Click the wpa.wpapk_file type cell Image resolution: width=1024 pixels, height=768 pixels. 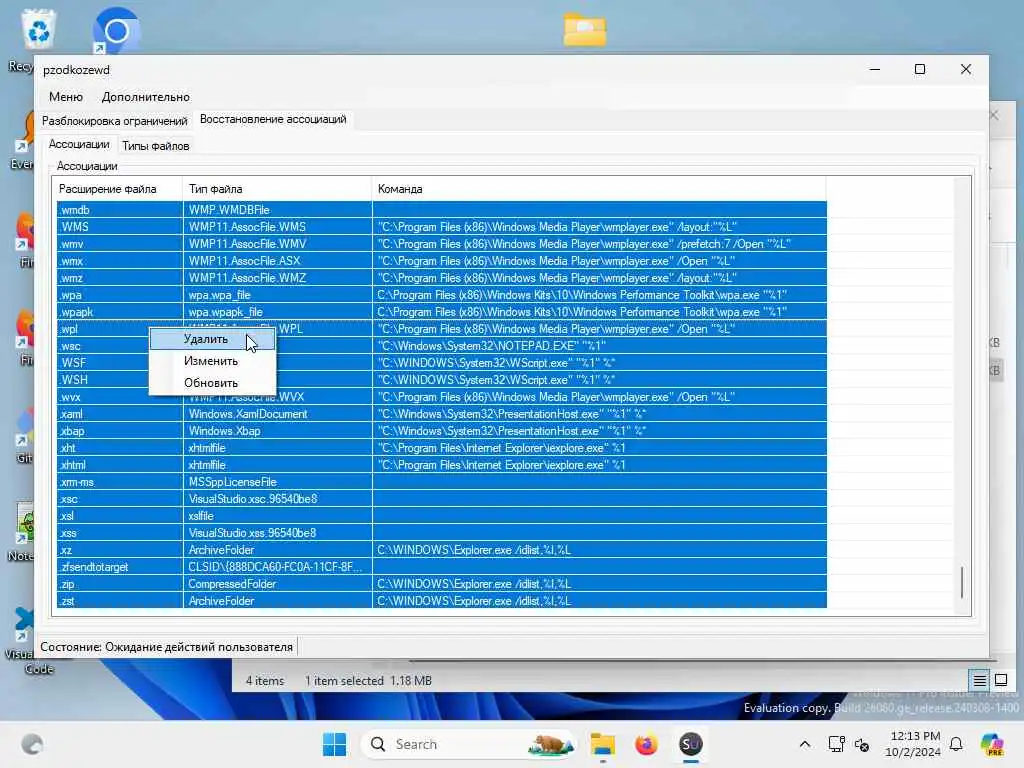[277, 312]
